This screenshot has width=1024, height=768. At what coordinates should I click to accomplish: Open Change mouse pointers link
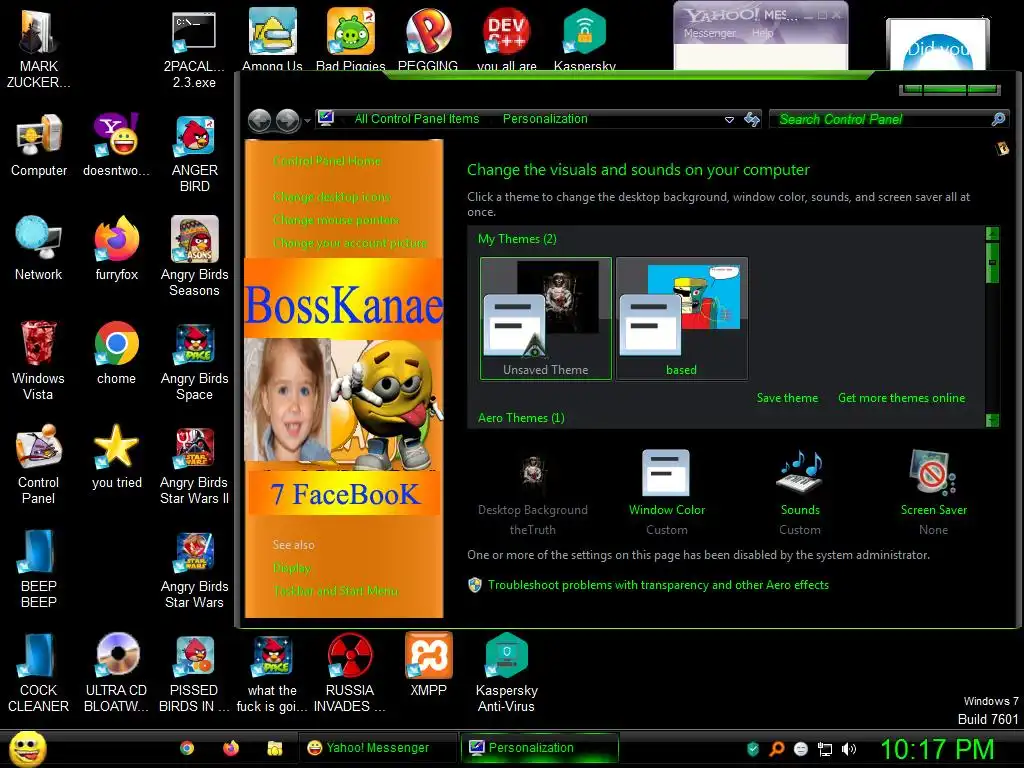tap(336, 220)
